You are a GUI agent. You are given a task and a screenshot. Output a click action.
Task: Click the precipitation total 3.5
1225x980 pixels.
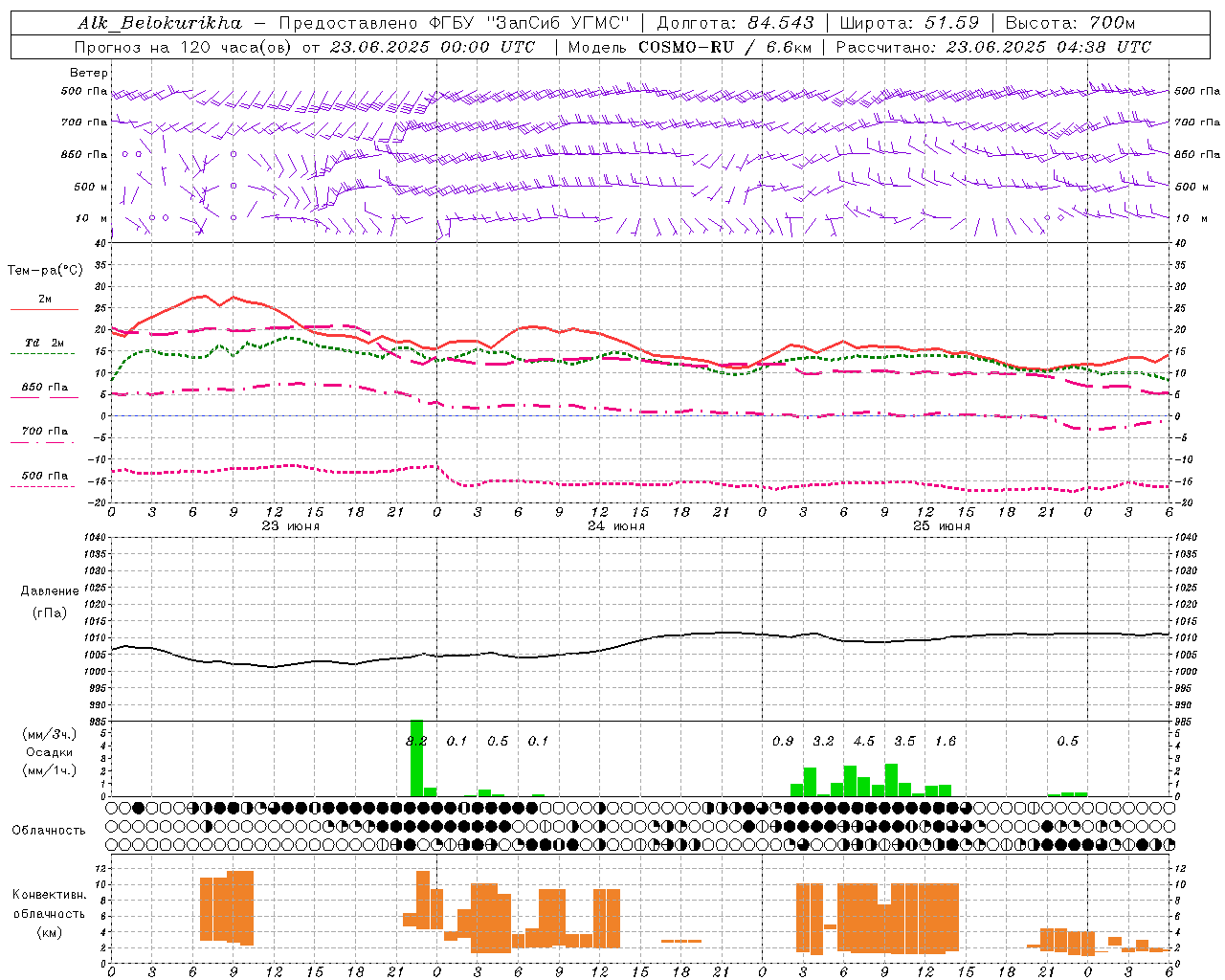(x=904, y=742)
